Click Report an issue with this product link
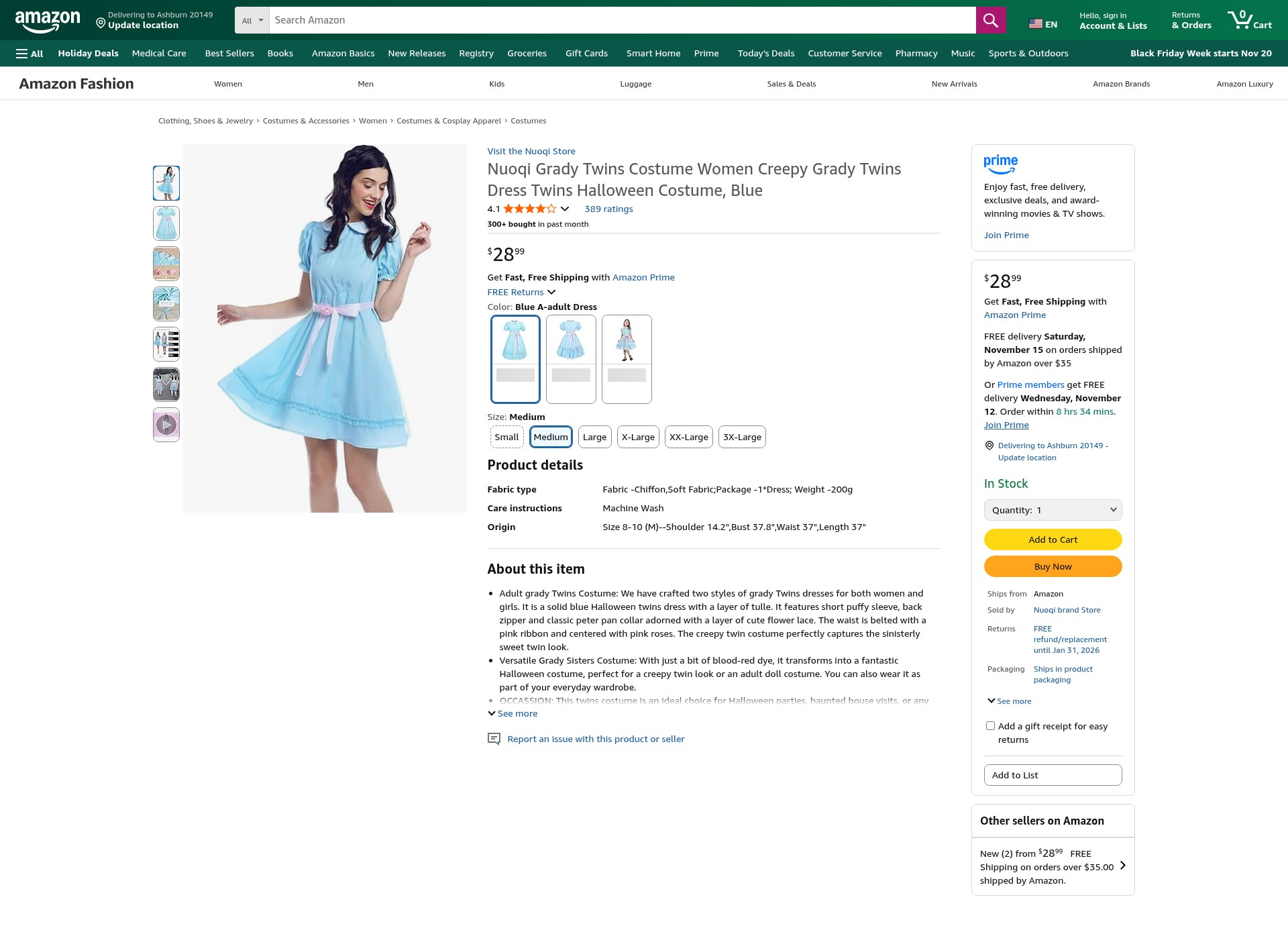 [596, 739]
